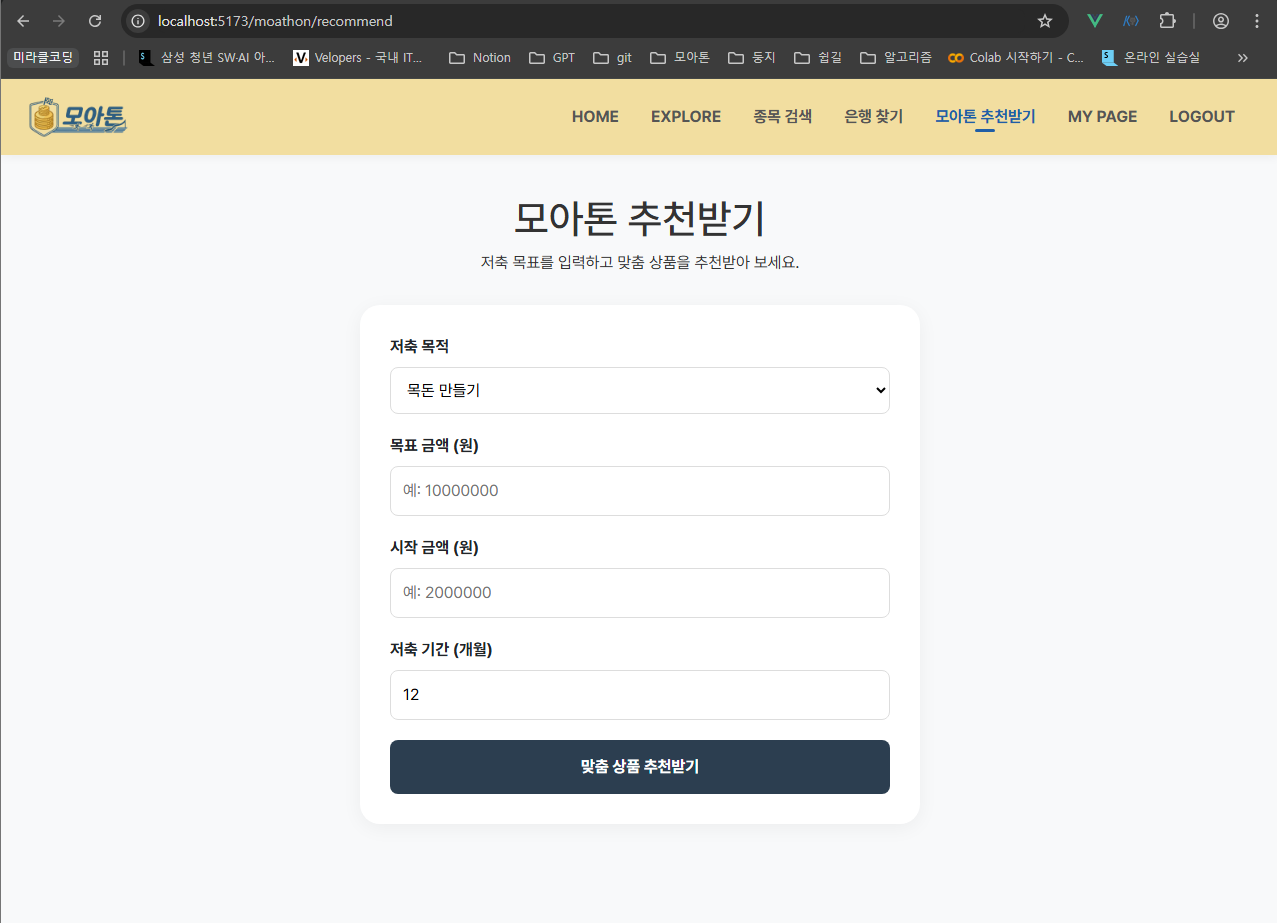The height and width of the screenshot is (923, 1277).
Task: Click the LOGOUT link
Action: click(x=1201, y=117)
